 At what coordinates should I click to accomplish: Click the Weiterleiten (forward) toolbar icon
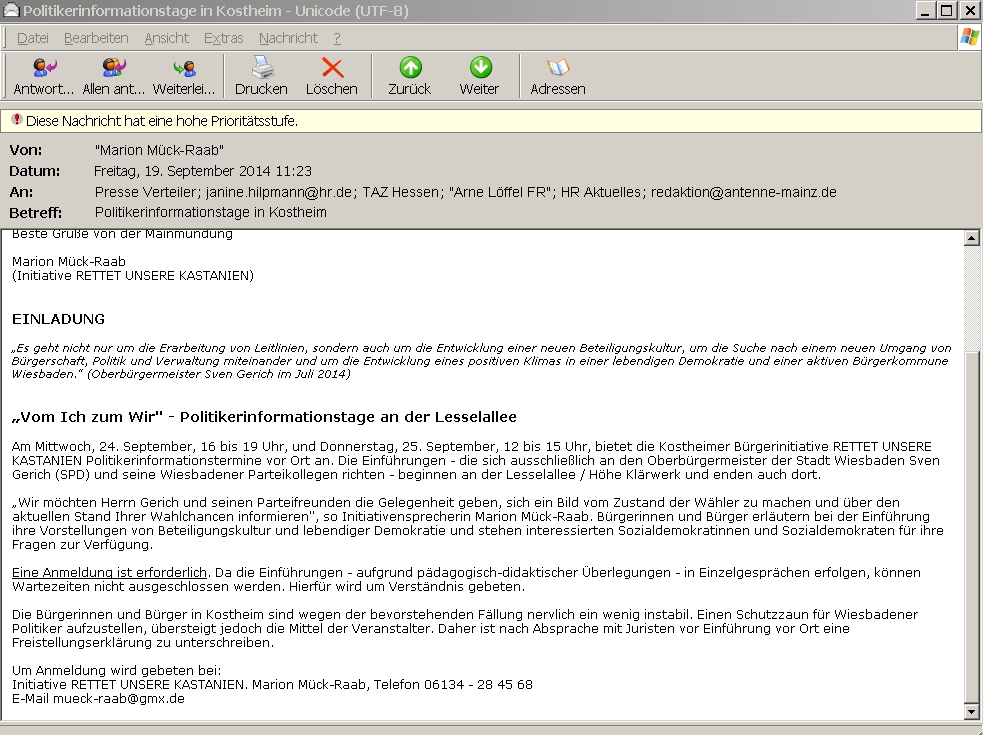pyautogui.click(x=184, y=68)
